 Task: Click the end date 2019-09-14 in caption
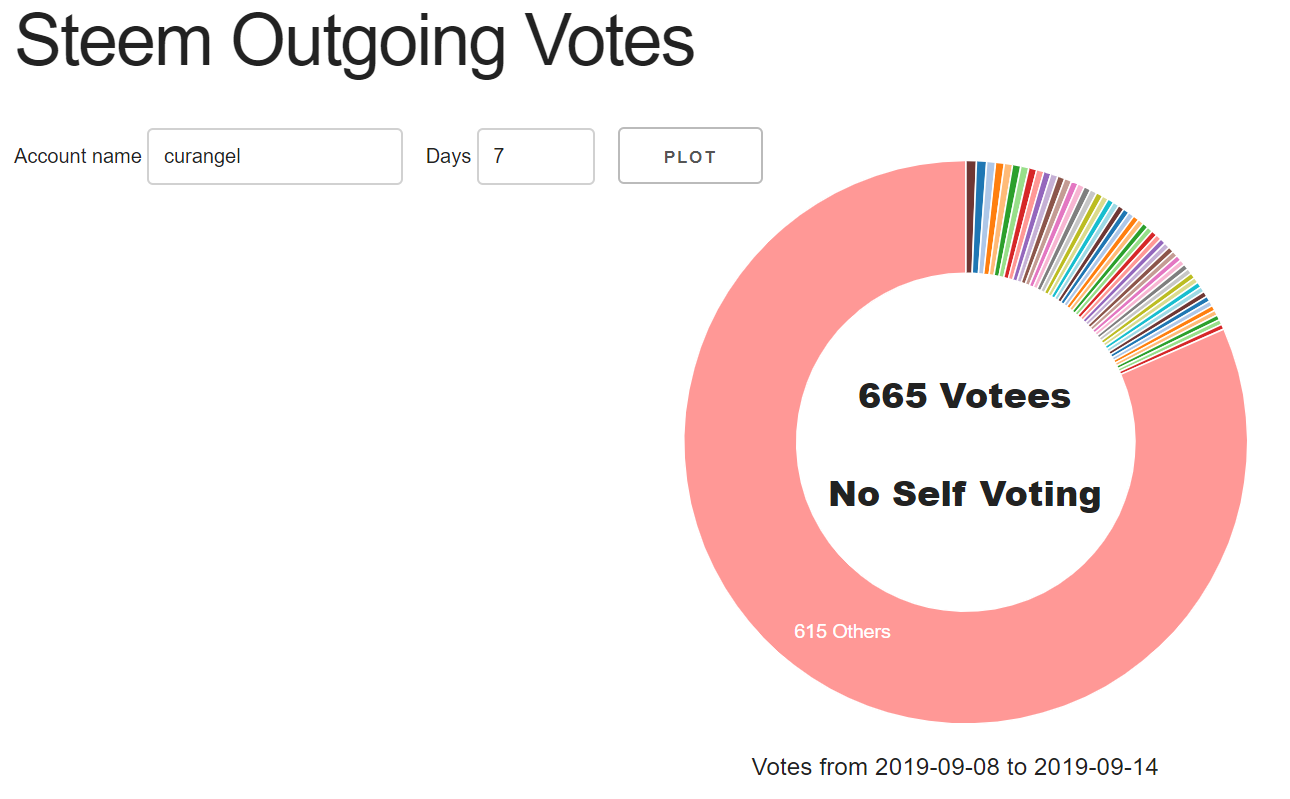[x=1096, y=768]
